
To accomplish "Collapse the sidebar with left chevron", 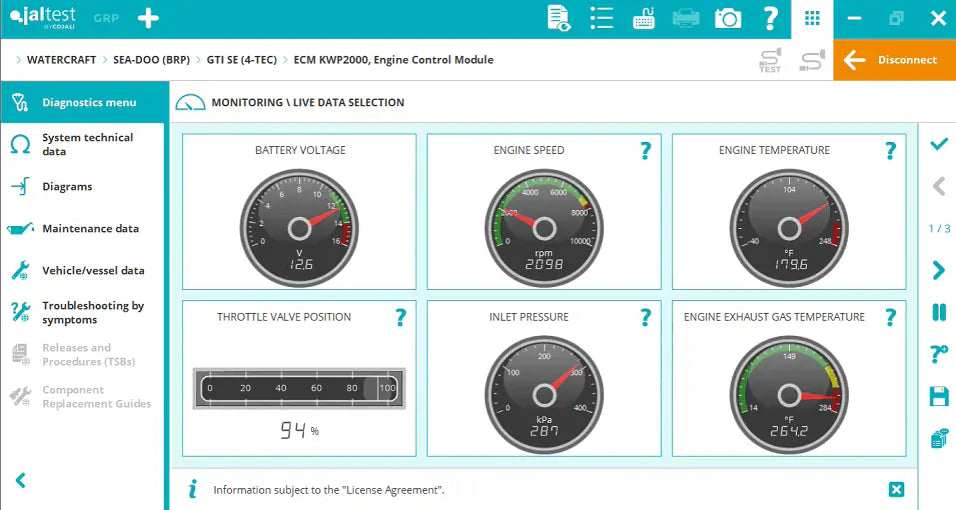I will click(21, 480).
